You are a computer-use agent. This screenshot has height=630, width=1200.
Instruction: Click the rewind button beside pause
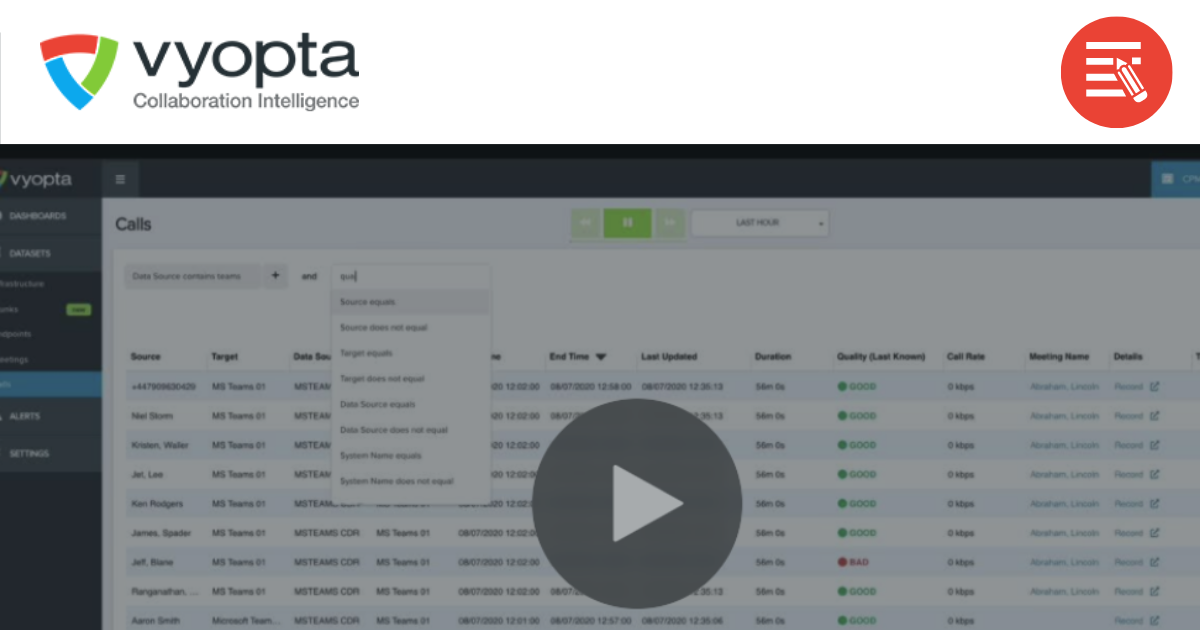pos(586,223)
